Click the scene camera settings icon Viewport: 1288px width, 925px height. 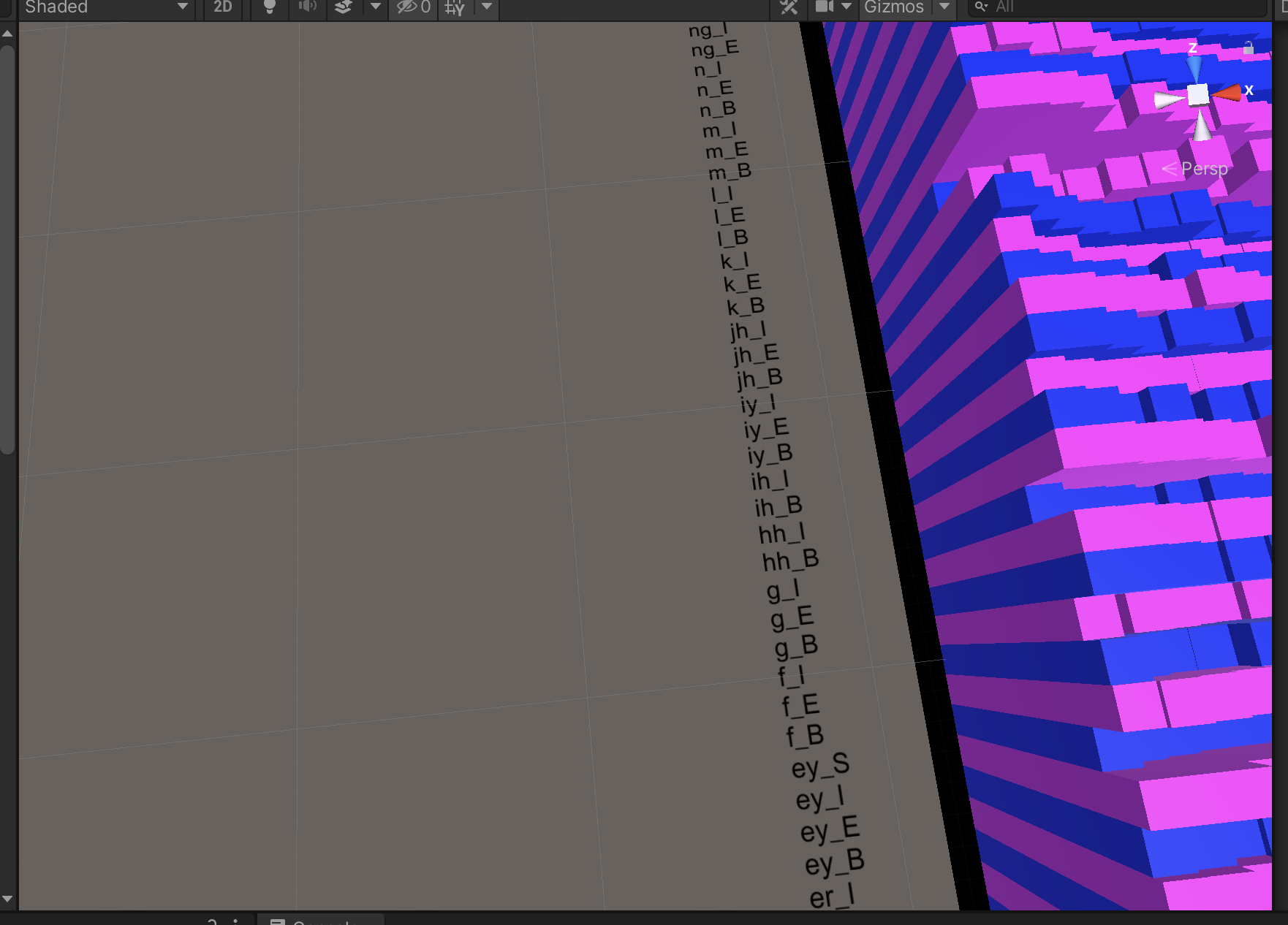point(825,7)
